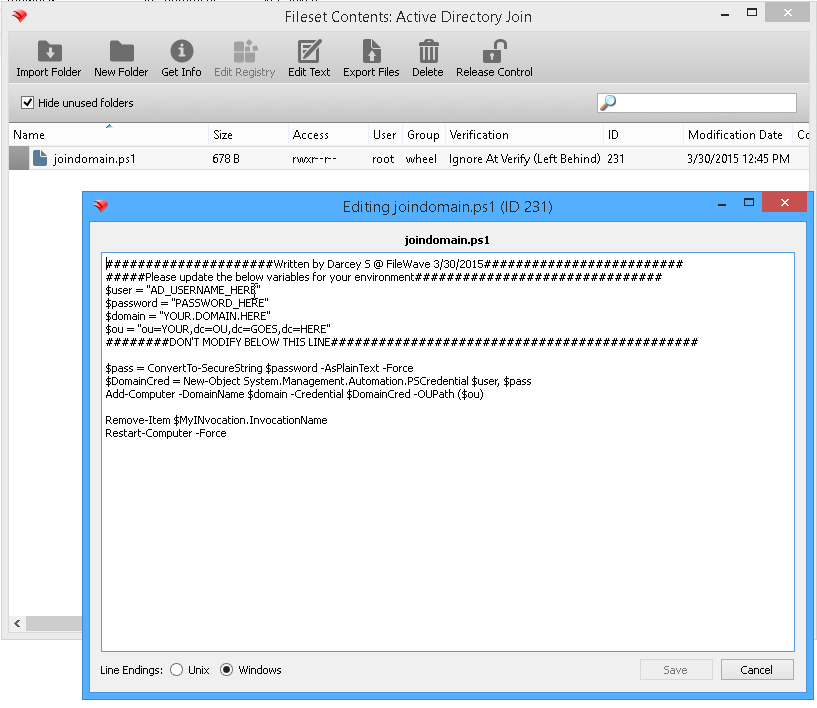Click the $password variable line in editor
817x708 pixels.
tap(187, 303)
